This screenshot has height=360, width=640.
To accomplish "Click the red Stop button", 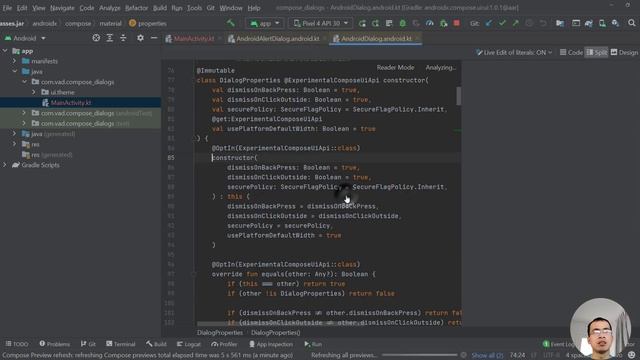I will [457, 23].
